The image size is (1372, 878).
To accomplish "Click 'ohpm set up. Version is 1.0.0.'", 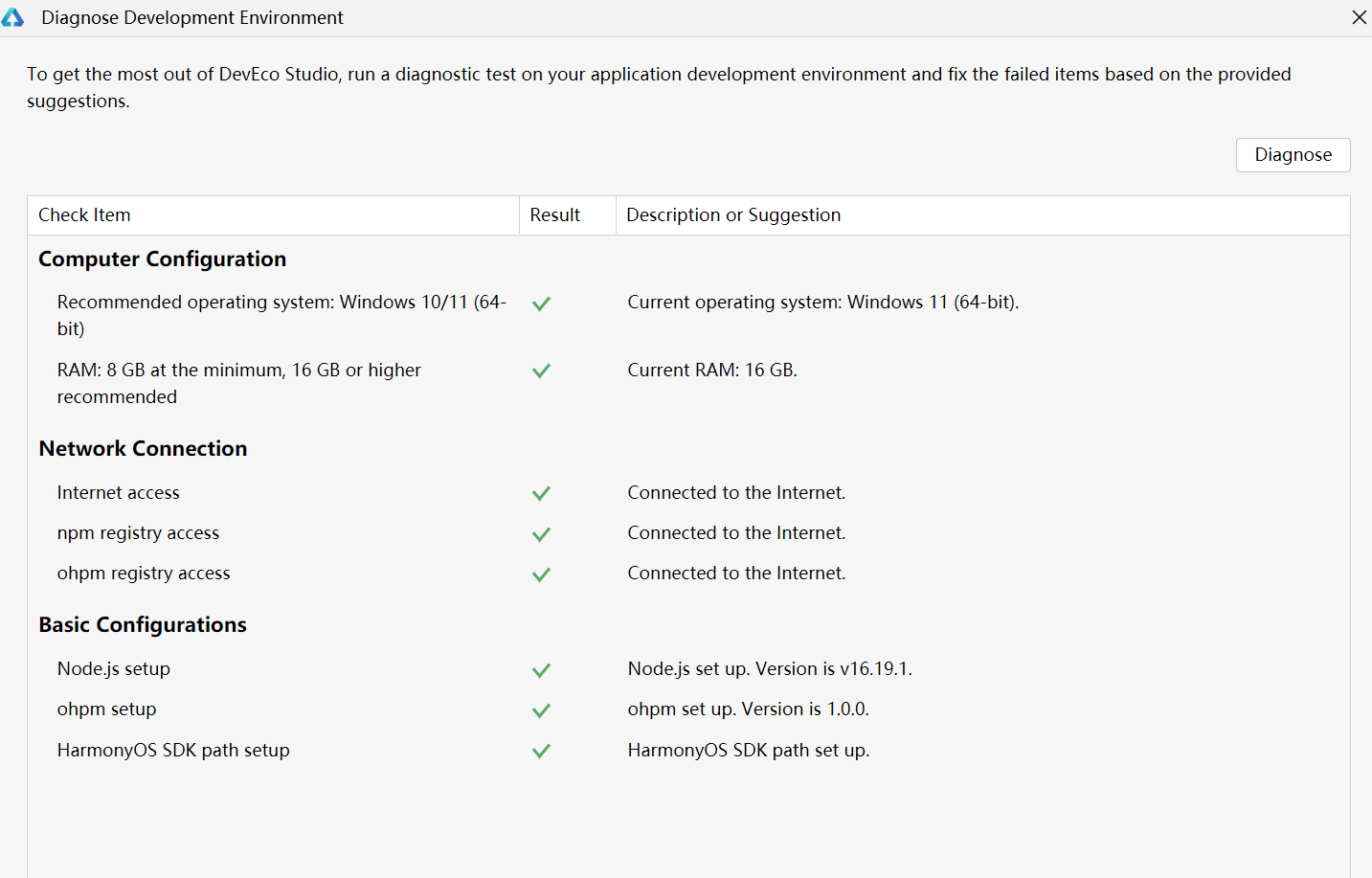I will pos(749,709).
